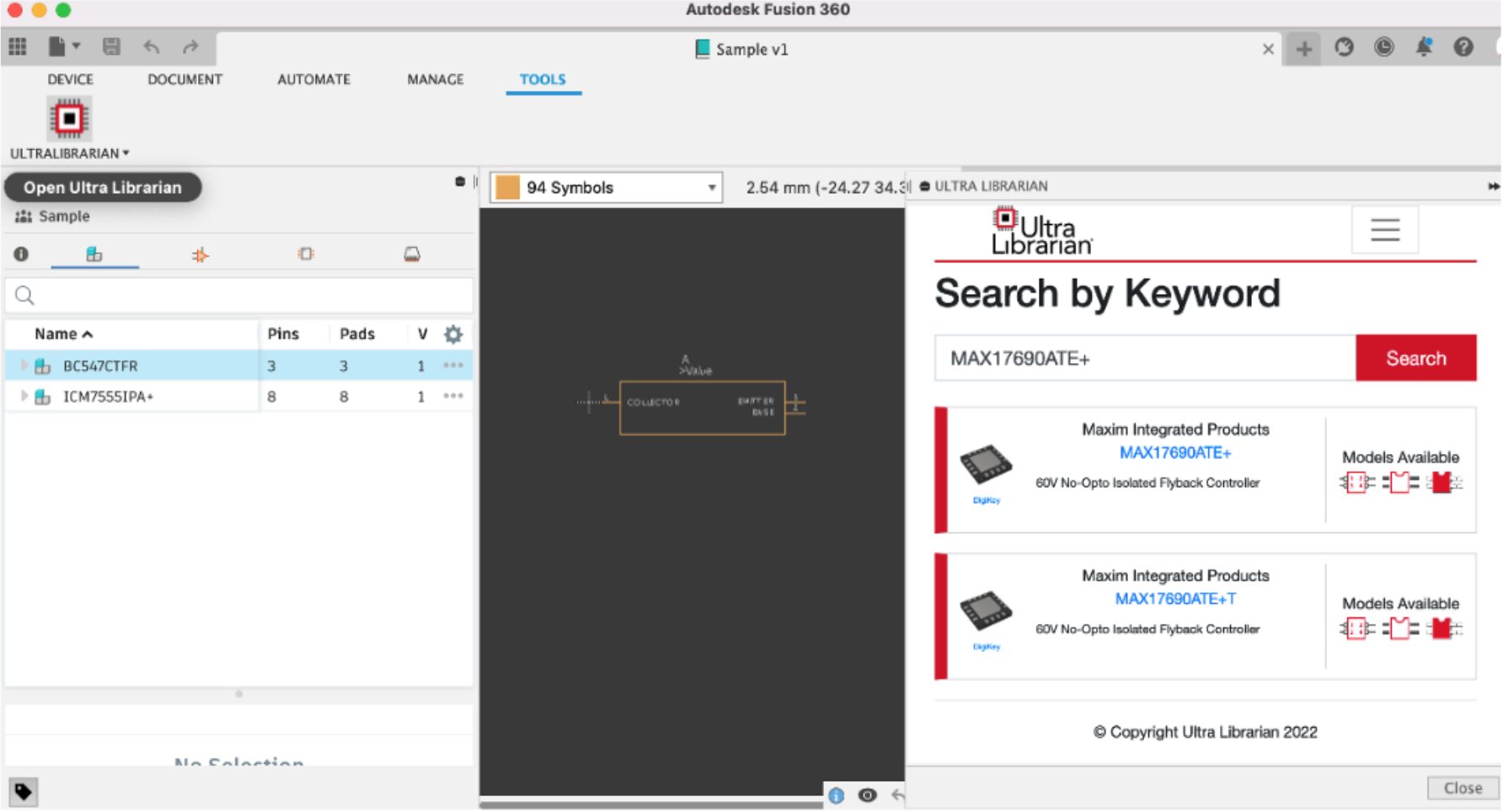This screenshot has width=1503, height=812.
Task: Click the library panel search field
Action: (x=239, y=295)
